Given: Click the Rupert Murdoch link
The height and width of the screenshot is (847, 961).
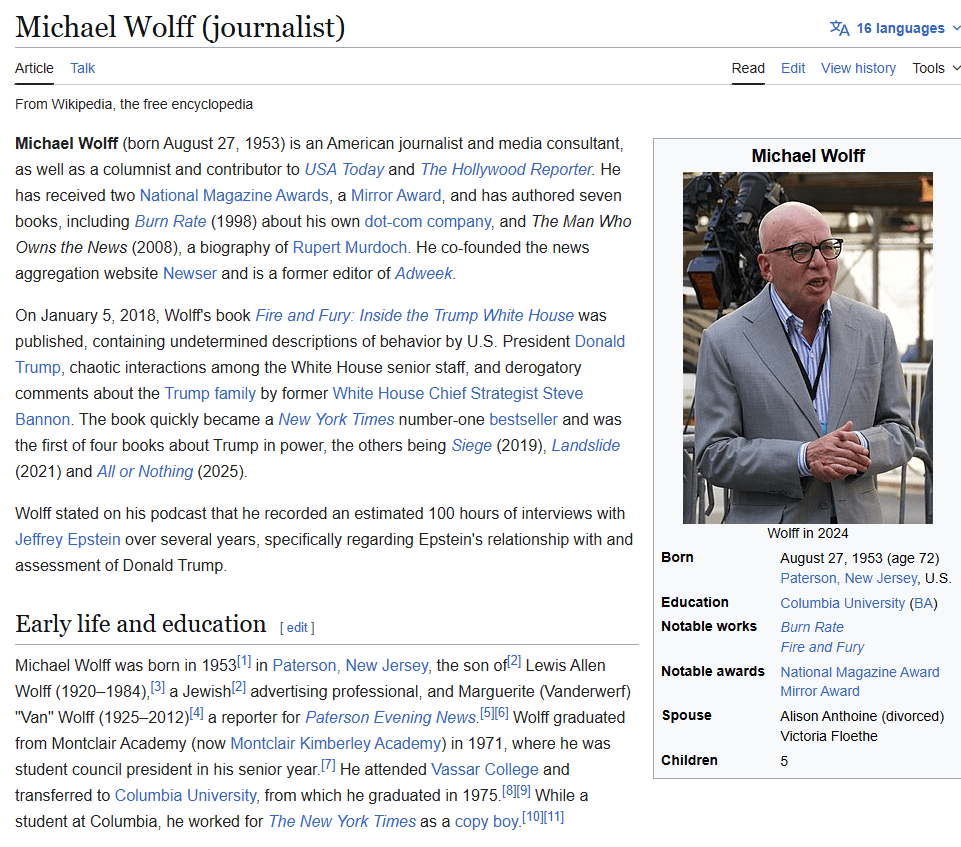Looking at the screenshot, I should [x=350, y=247].
